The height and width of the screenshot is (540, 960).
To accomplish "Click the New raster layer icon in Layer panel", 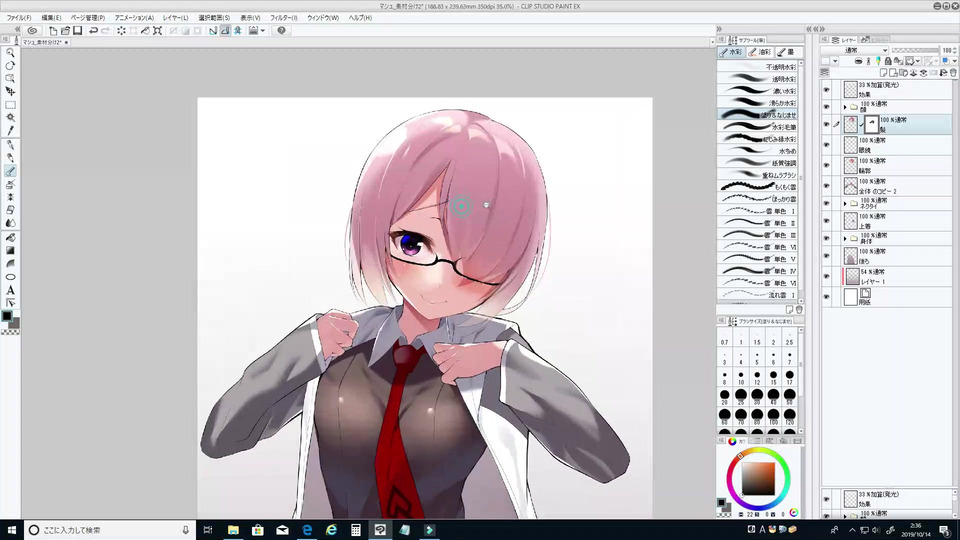I will (883, 73).
